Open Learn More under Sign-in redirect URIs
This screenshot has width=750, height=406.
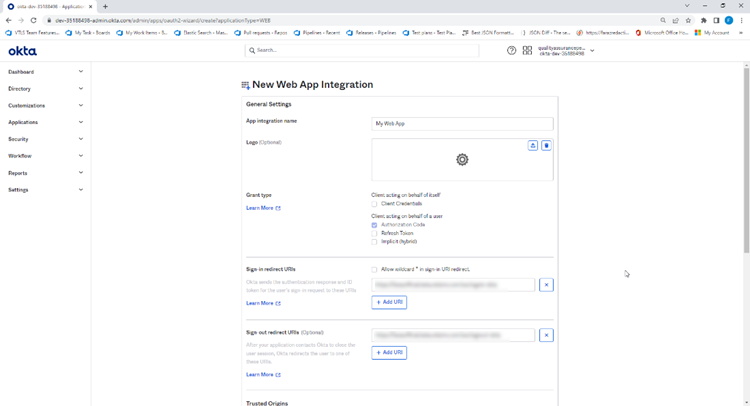[x=263, y=303]
